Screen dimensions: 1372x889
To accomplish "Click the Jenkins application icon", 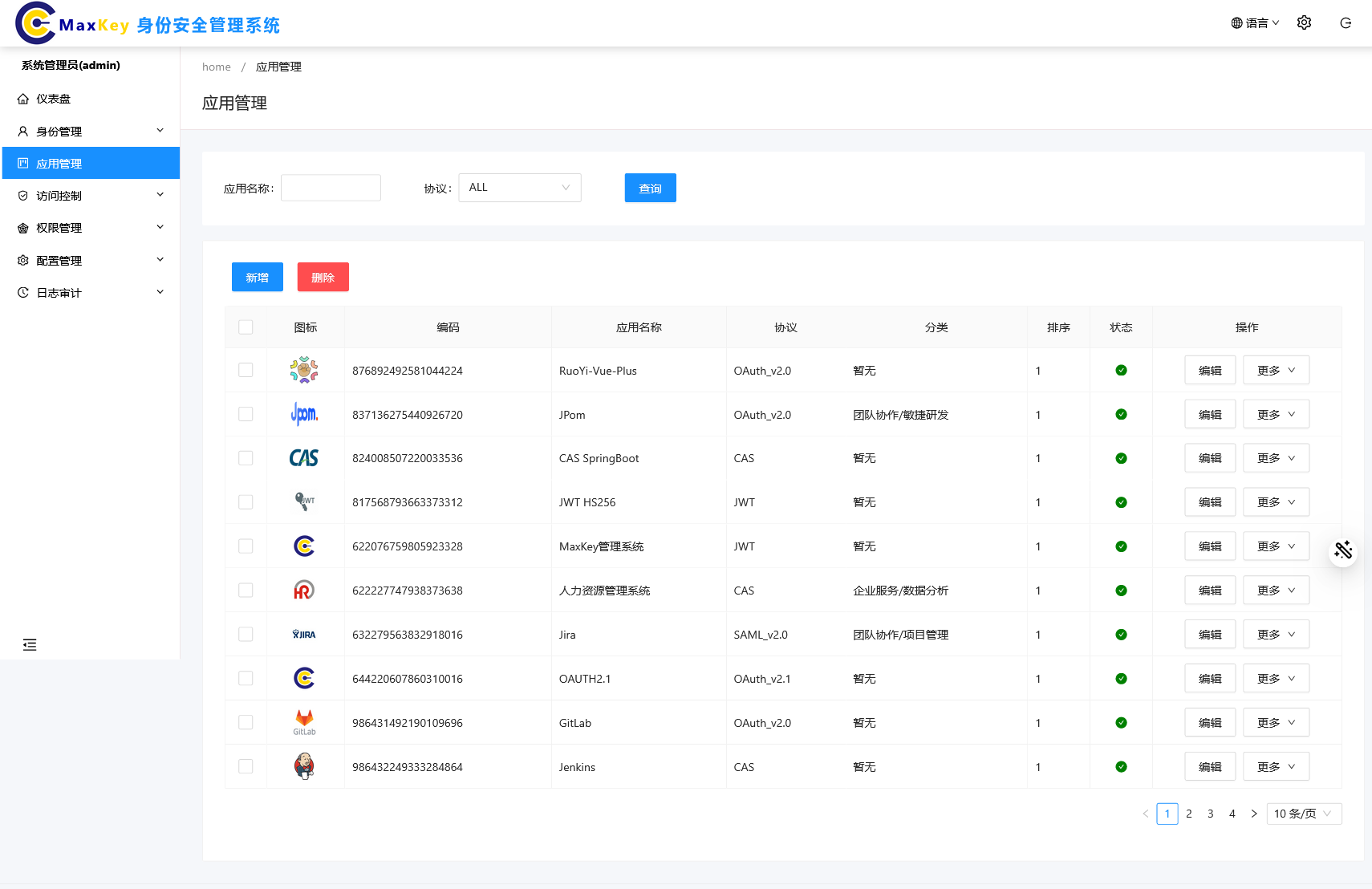I will tap(304, 766).
